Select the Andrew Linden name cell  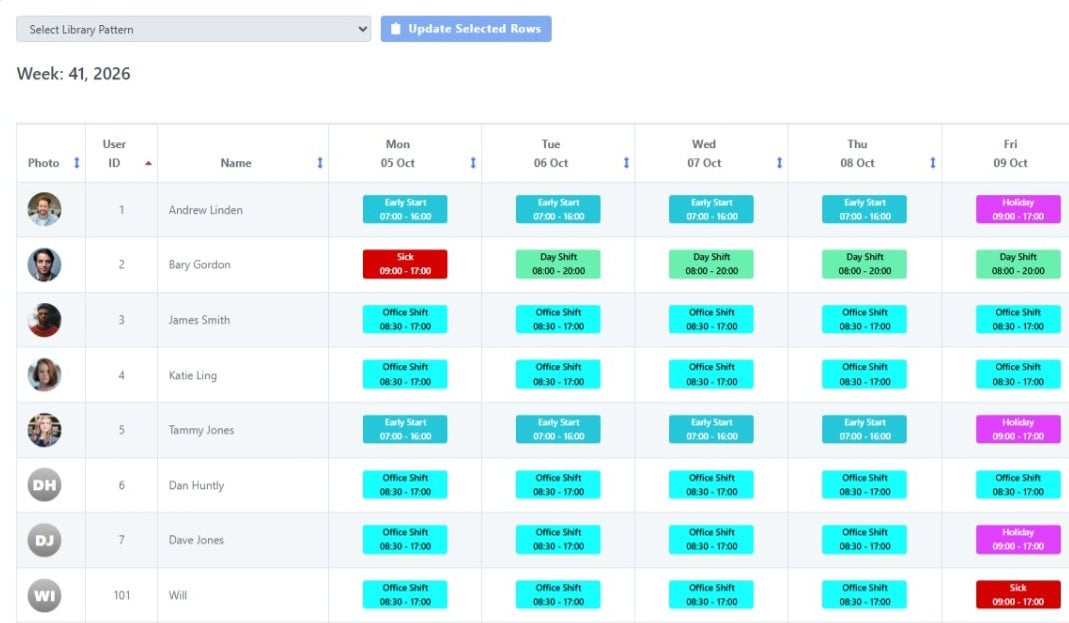click(x=243, y=210)
